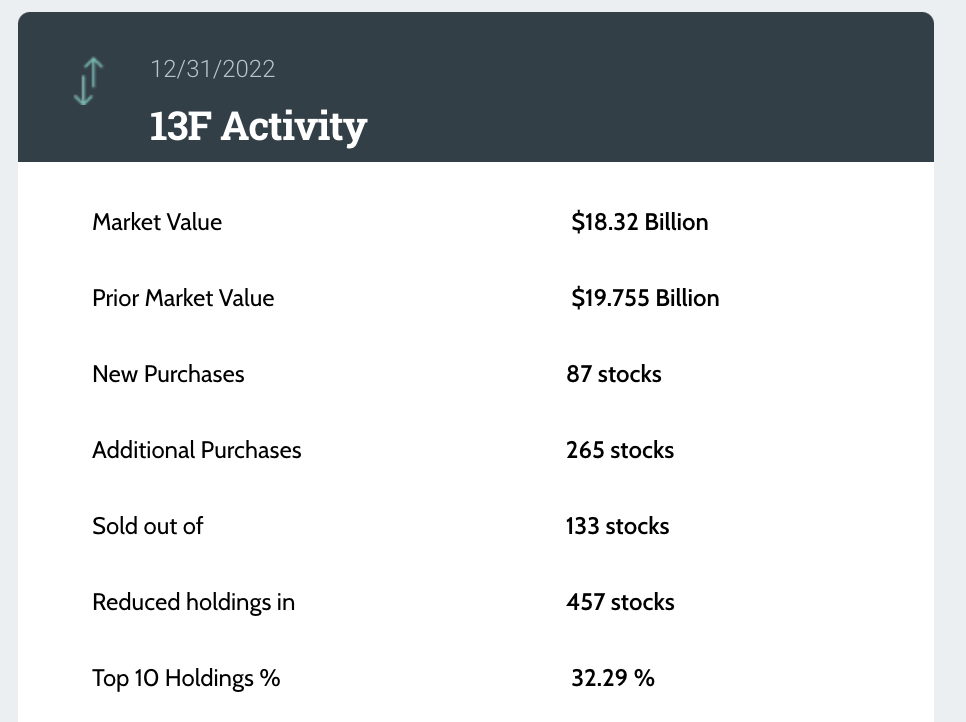This screenshot has height=722, width=966.
Task: Click the Sold out of label
Action: pyautogui.click(x=148, y=526)
